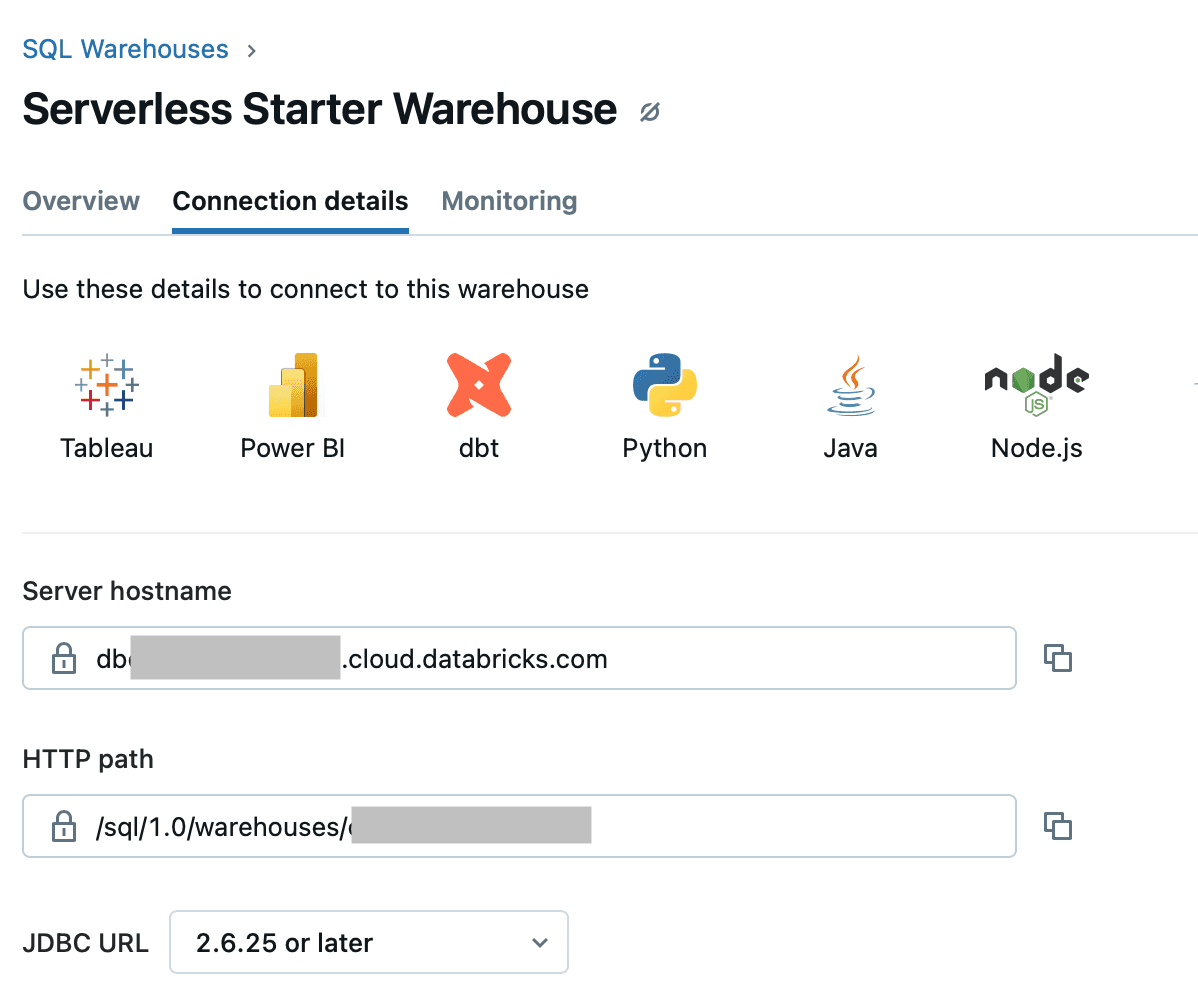
Task: Click inside the Server hostname field
Action: [x=520, y=658]
